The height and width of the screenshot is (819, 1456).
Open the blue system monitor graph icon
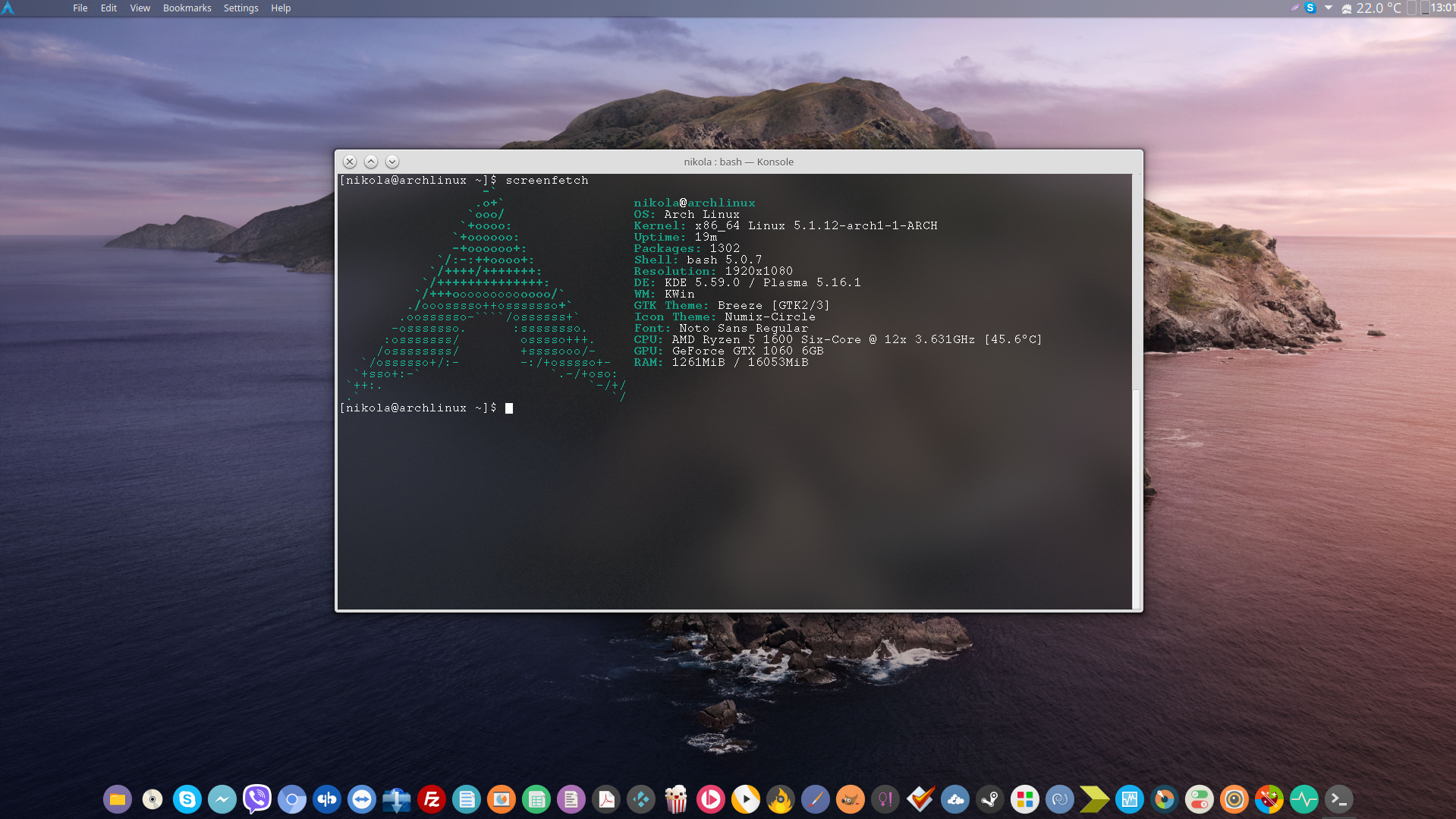point(1130,799)
